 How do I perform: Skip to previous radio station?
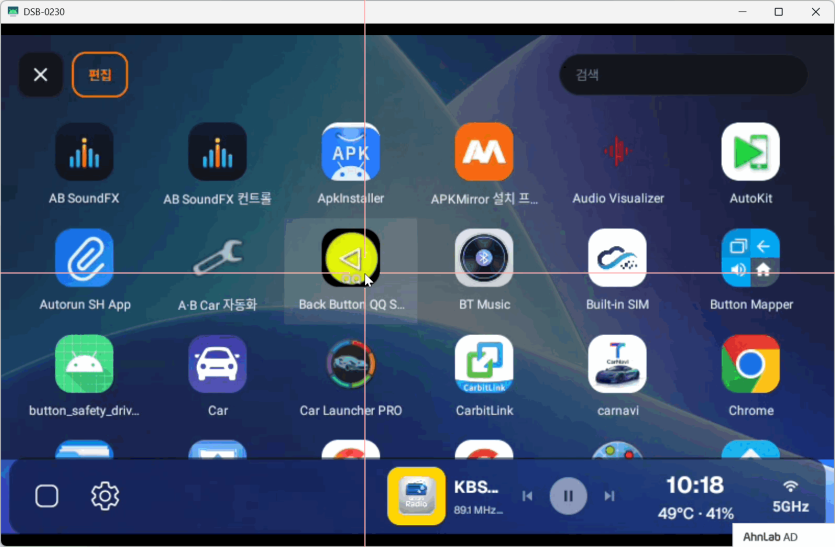[527, 496]
